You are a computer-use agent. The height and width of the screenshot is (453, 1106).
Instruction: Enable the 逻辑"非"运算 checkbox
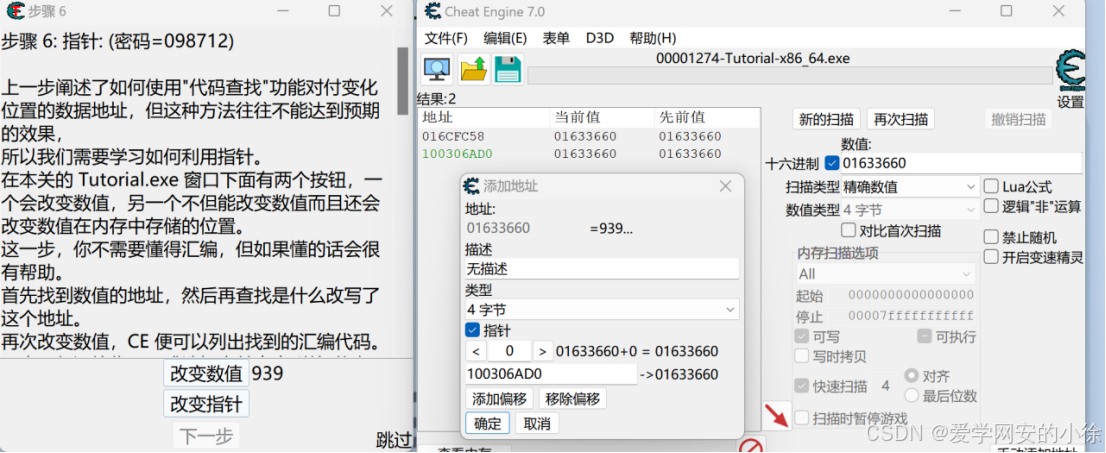pyautogui.click(x=991, y=206)
